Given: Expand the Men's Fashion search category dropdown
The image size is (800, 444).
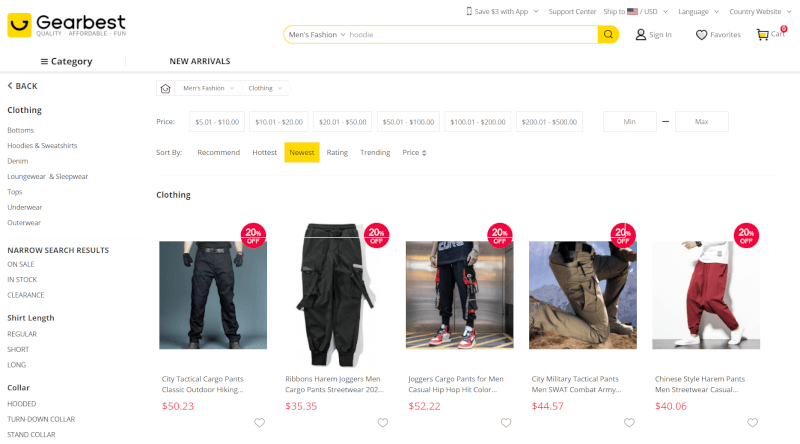Looking at the screenshot, I should pyautogui.click(x=317, y=35).
